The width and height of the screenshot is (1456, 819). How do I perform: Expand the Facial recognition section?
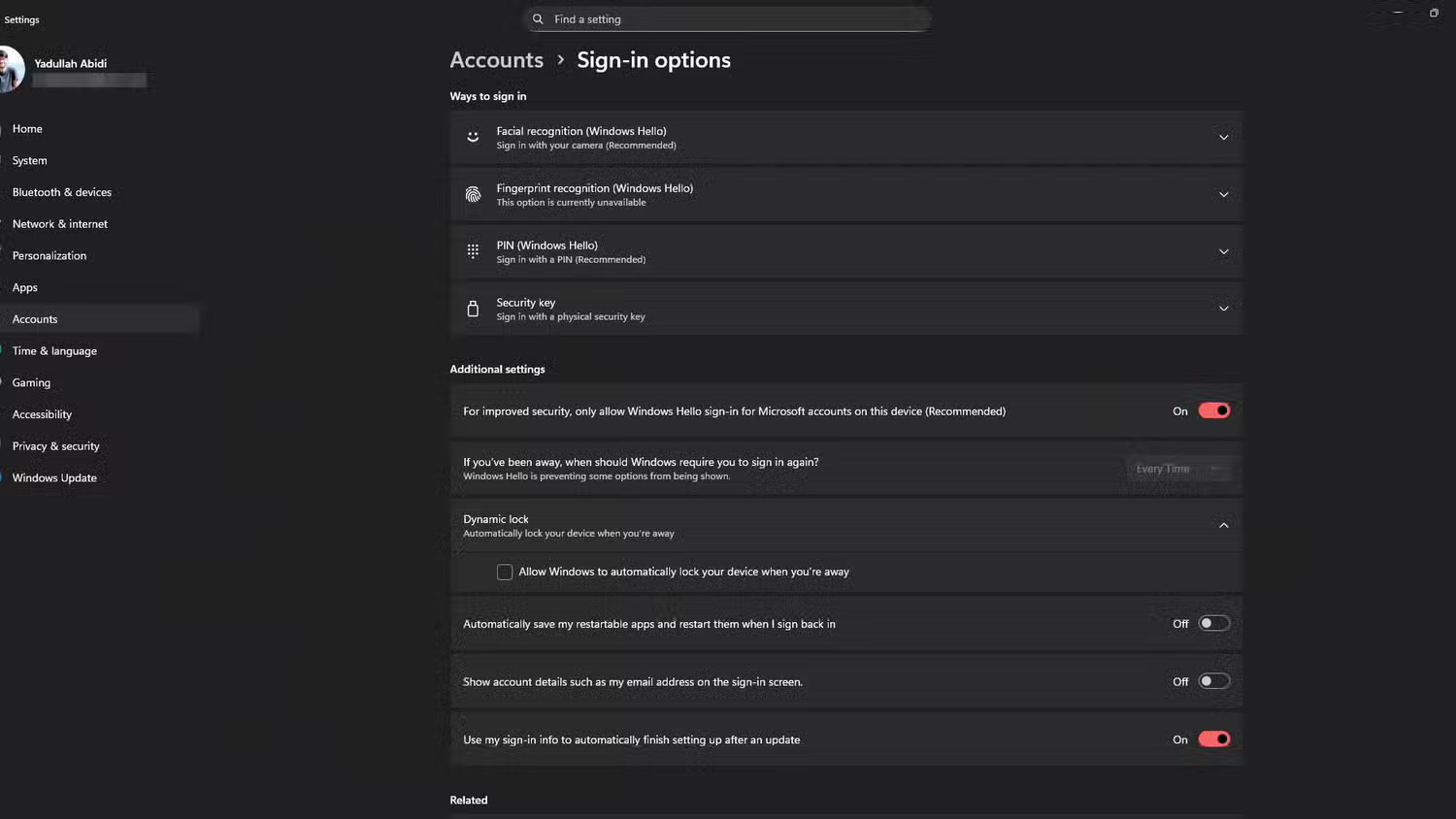coord(1223,137)
